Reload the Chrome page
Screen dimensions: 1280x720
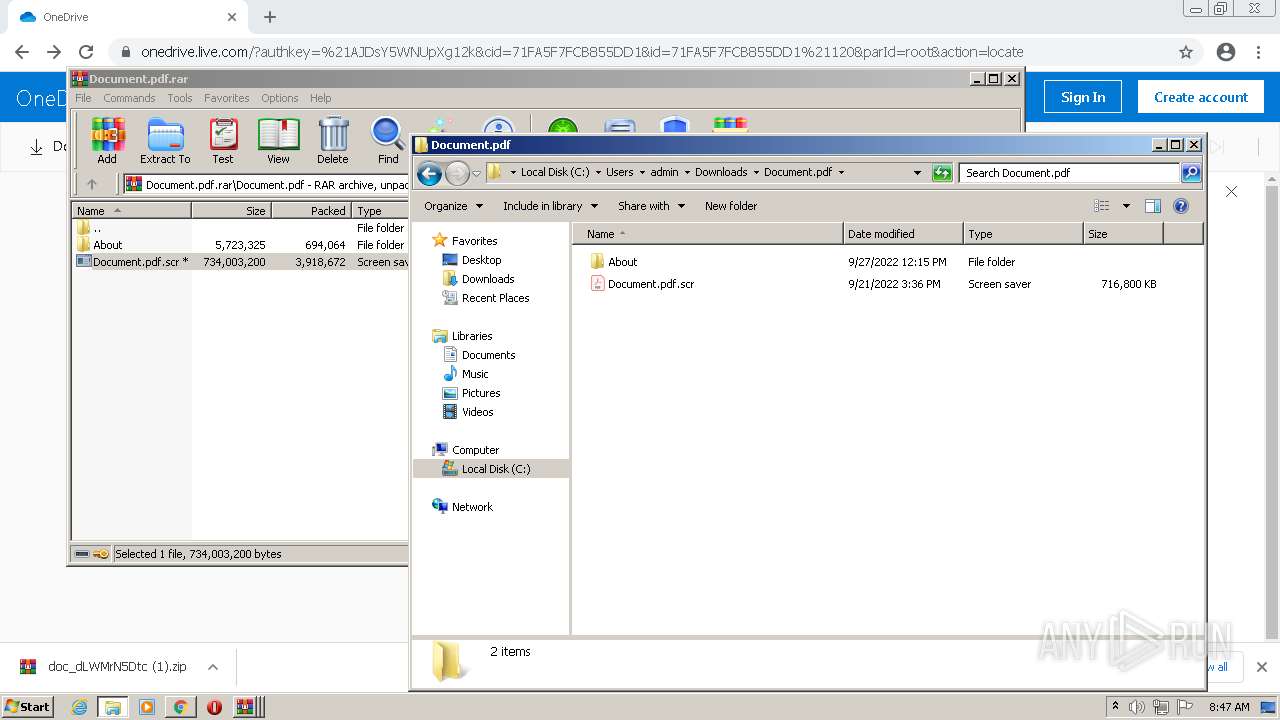coord(86,52)
